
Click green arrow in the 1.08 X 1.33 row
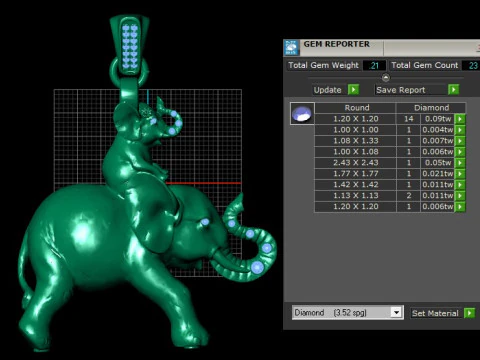tap(460, 141)
